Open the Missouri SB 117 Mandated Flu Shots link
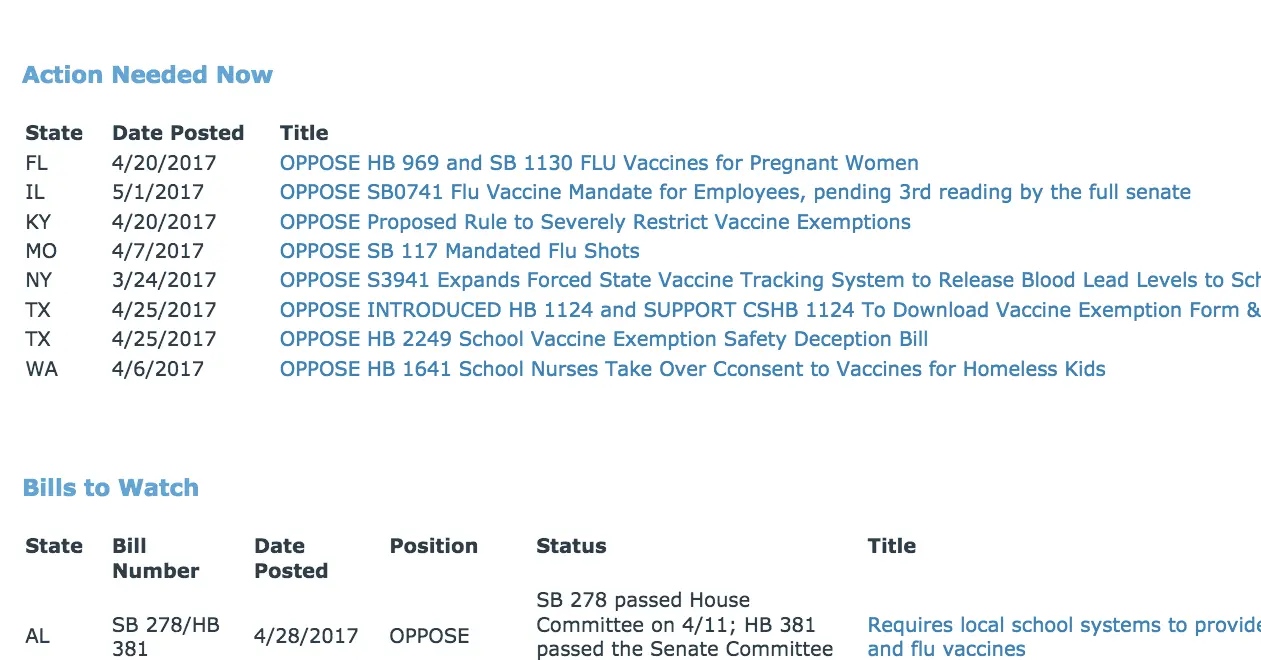This screenshot has width=1261, height=660. (x=459, y=251)
